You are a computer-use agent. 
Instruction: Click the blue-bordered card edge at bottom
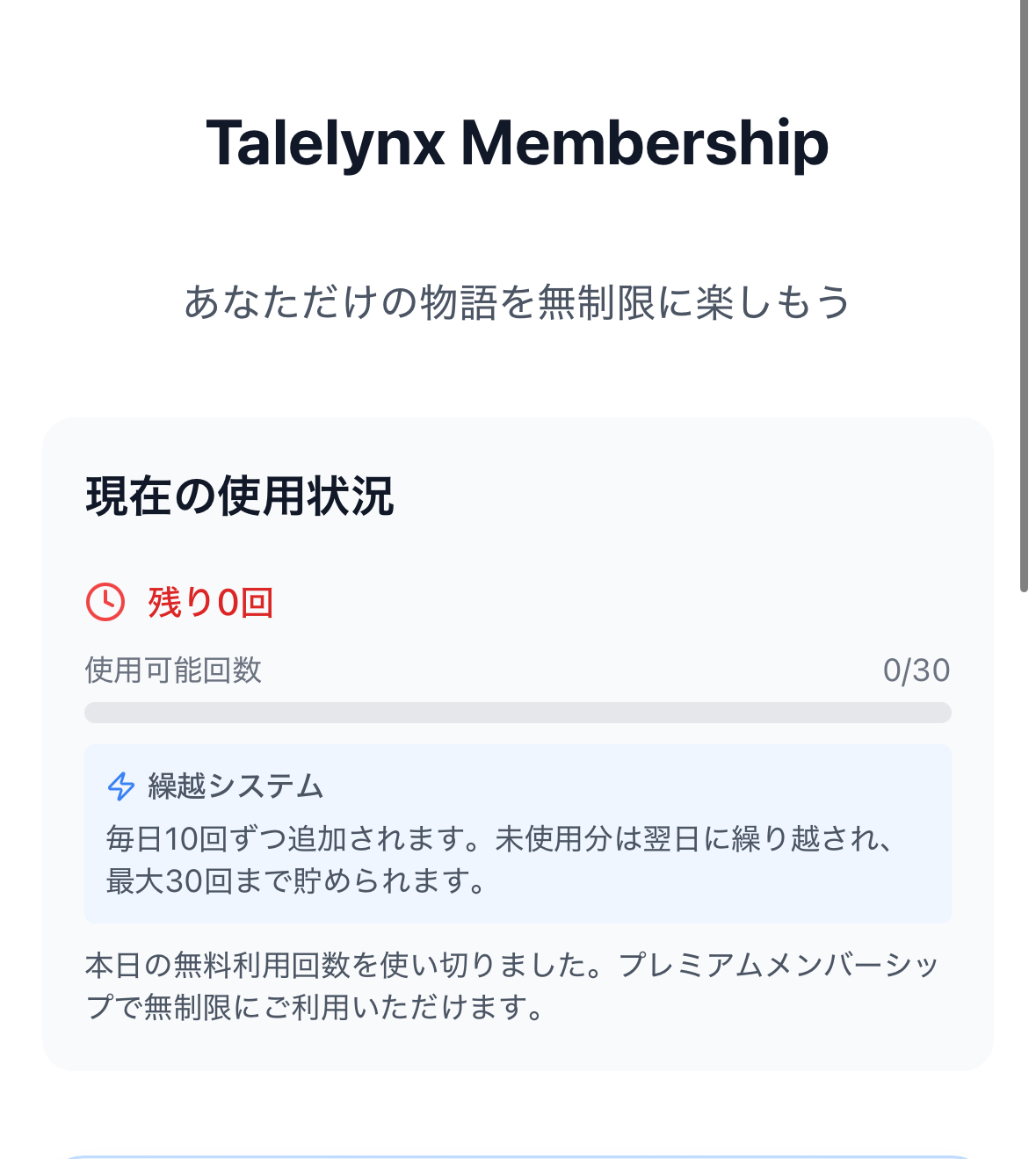pos(518,1156)
